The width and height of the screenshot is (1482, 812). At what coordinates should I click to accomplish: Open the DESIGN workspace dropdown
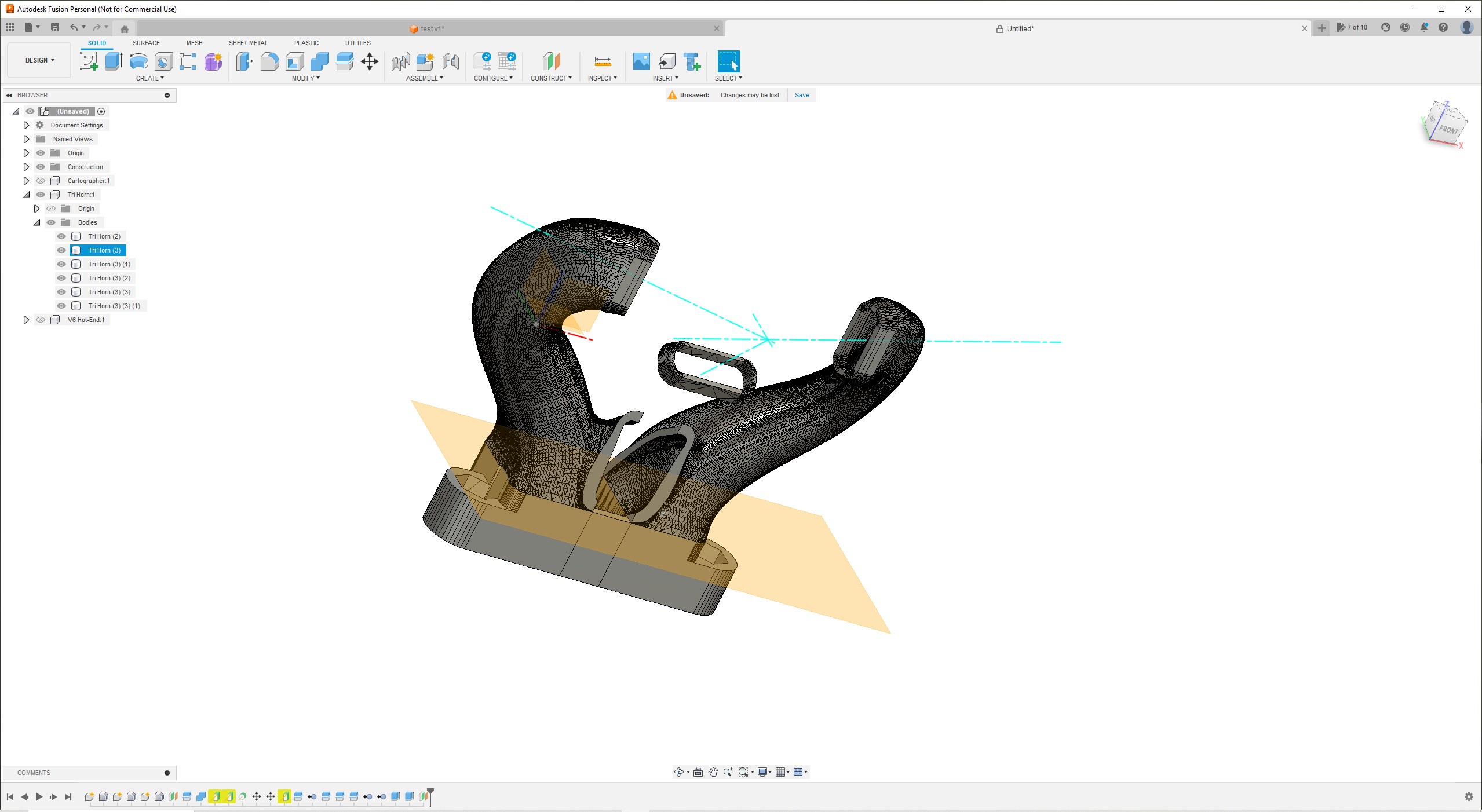coord(39,60)
